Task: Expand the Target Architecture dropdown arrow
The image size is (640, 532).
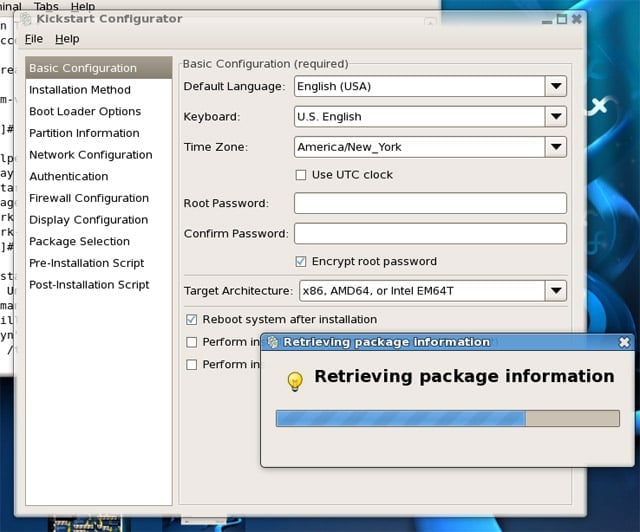Action: (556, 291)
